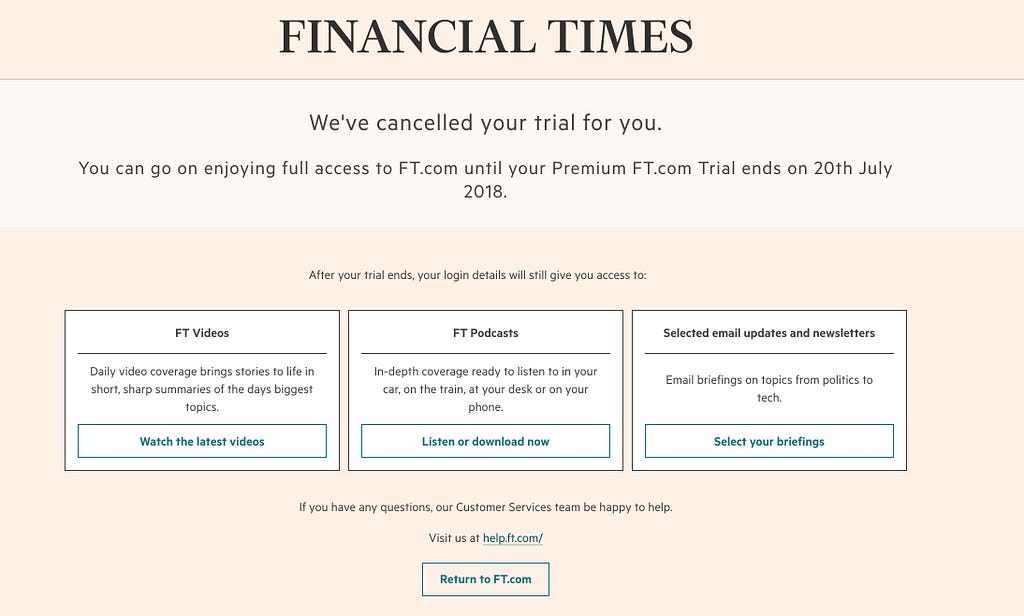Open Watch the latest videos
Image resolution: width=1024 pixels, height=616 pixels.
202,441
